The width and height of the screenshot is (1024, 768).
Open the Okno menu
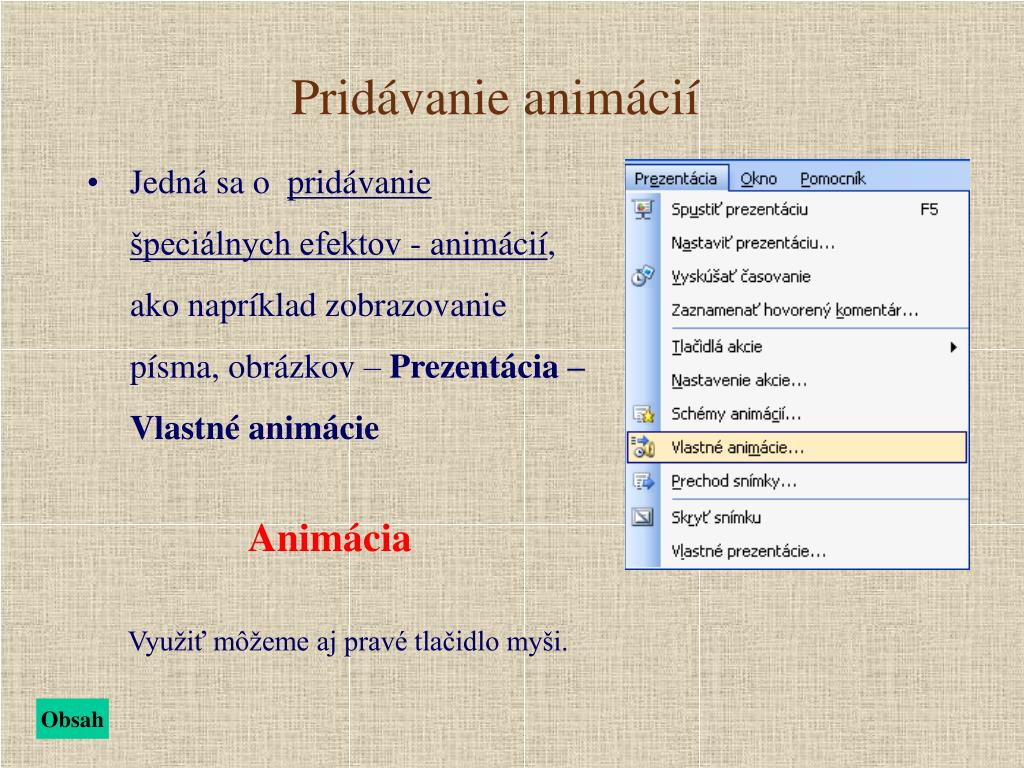[x=758, y=178]
